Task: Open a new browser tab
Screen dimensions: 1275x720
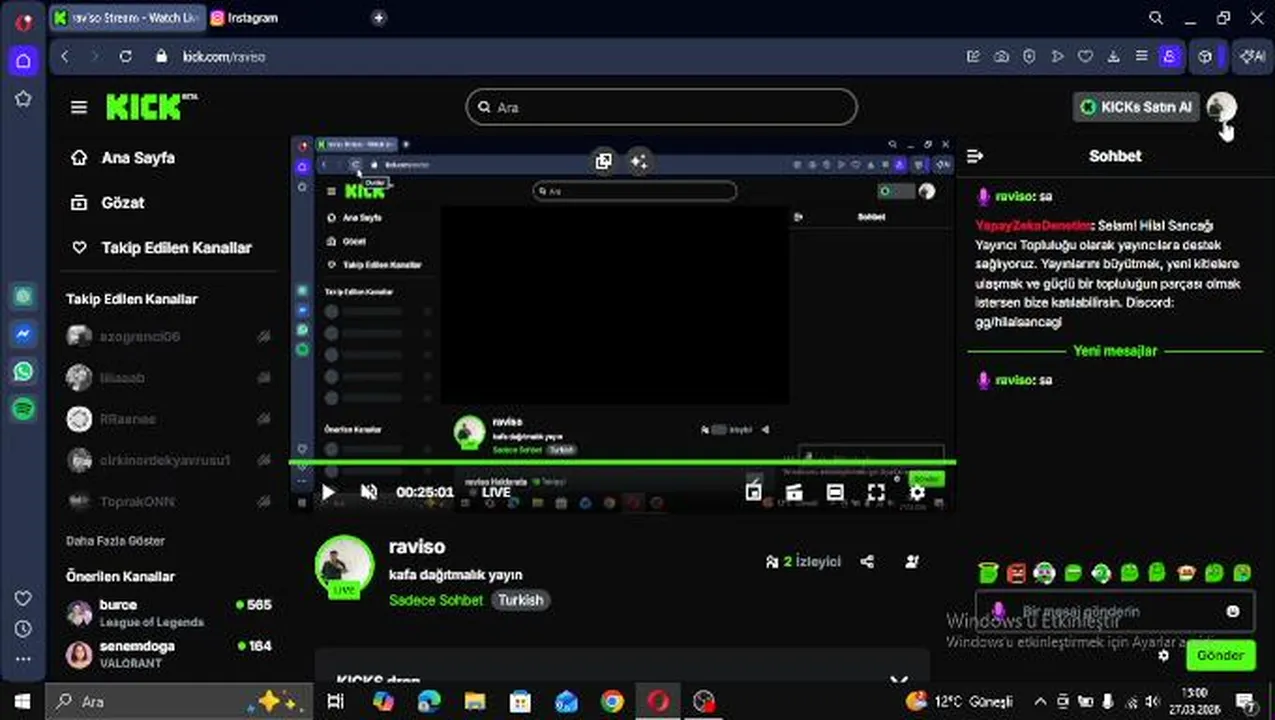Action: pos(378,18)
